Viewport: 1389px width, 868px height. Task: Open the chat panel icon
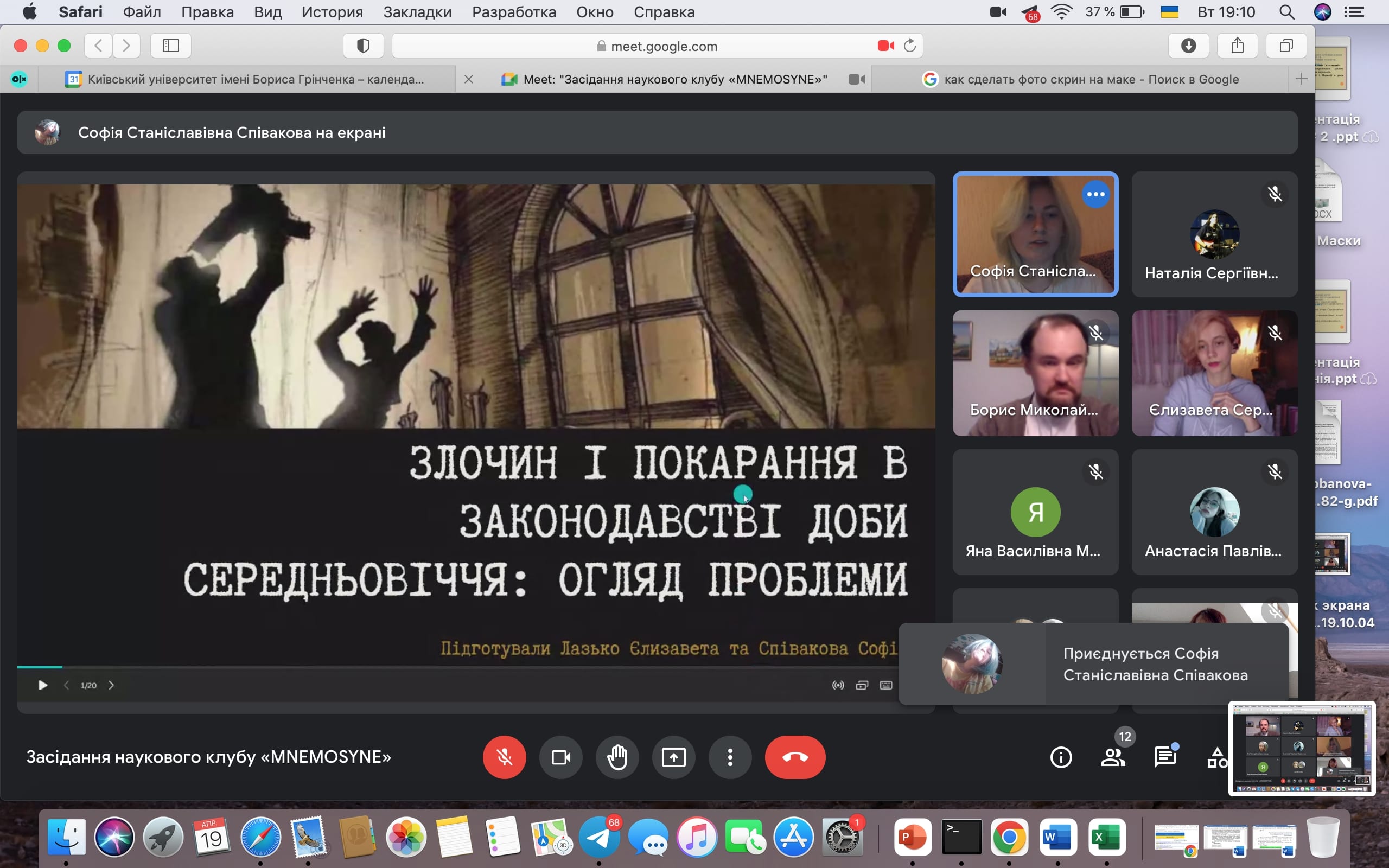[x=1164, y=757]
